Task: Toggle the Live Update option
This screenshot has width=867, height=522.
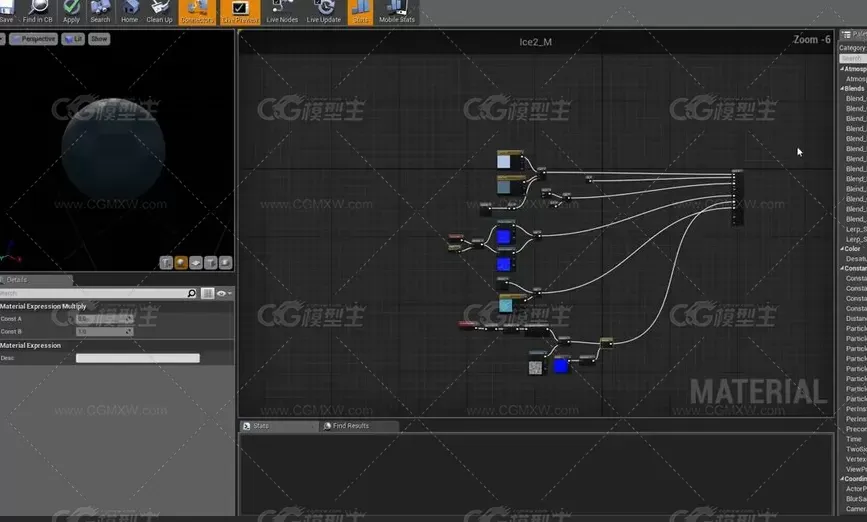Action: [323, 12]
